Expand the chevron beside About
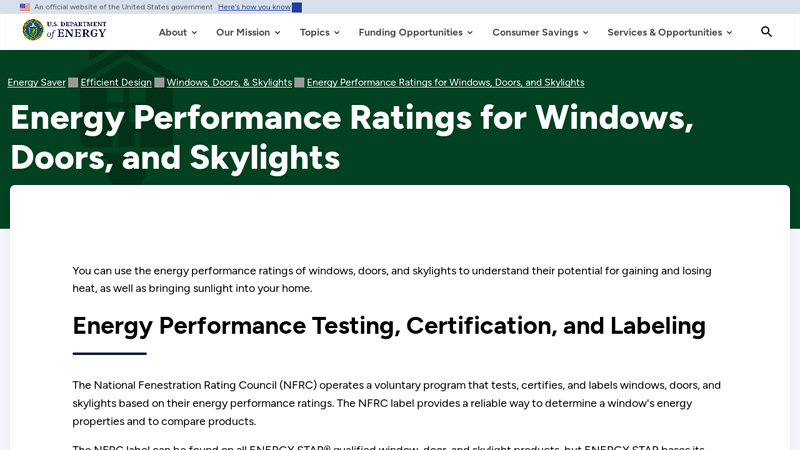 194,33
